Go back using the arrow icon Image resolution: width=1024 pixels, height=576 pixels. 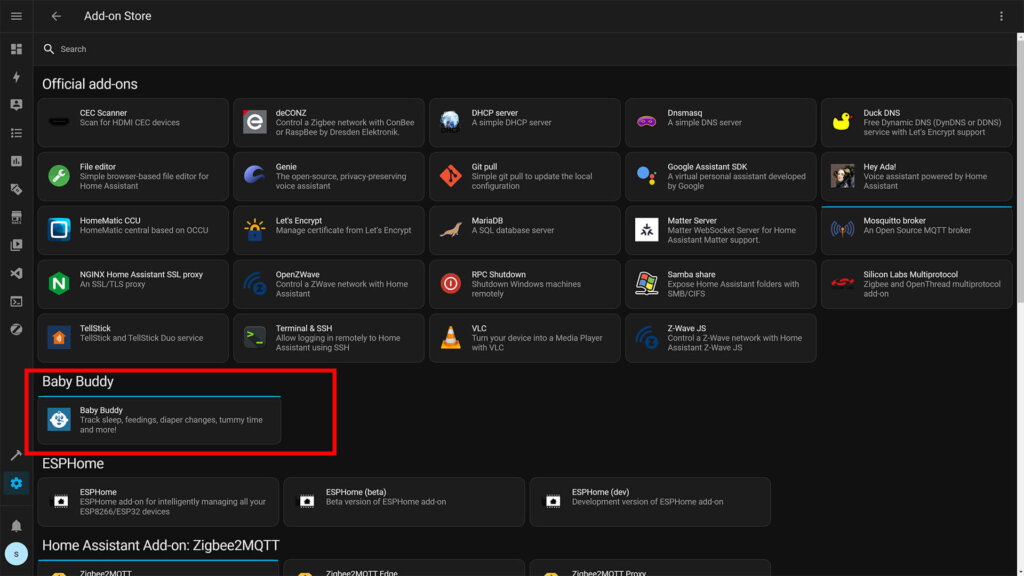tap(56, 16)
